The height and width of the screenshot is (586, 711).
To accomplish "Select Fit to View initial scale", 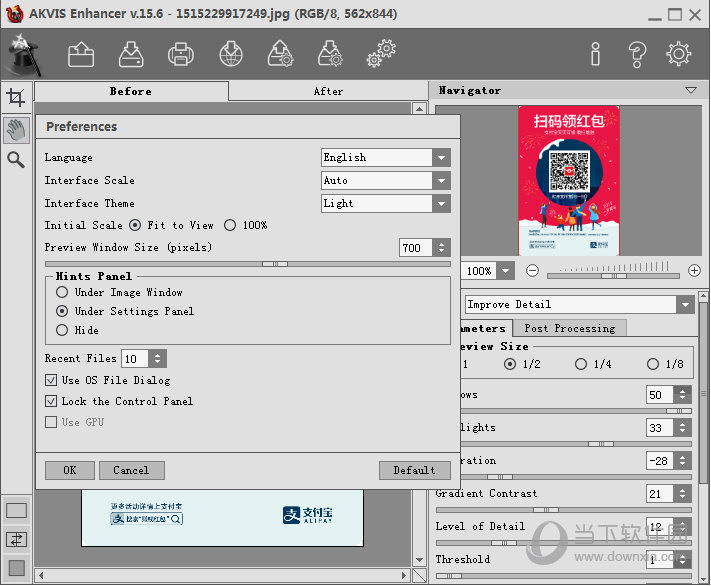I will point(135,225).
